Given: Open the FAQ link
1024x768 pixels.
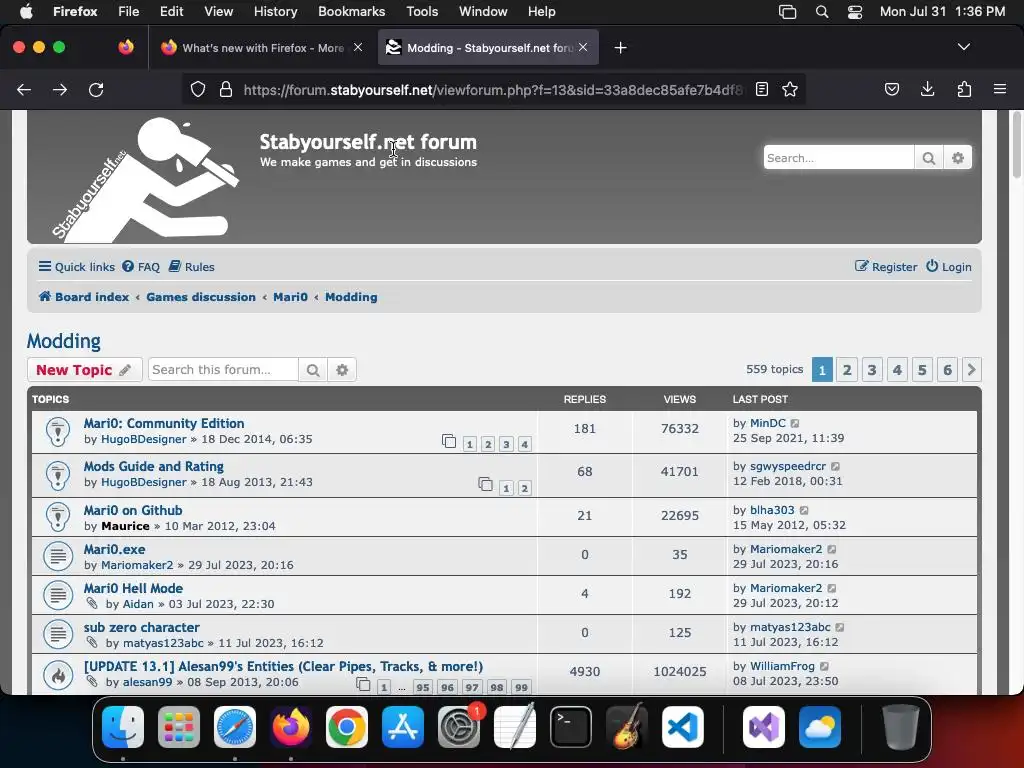Looking at the screenshot, I should pos(141,266).
